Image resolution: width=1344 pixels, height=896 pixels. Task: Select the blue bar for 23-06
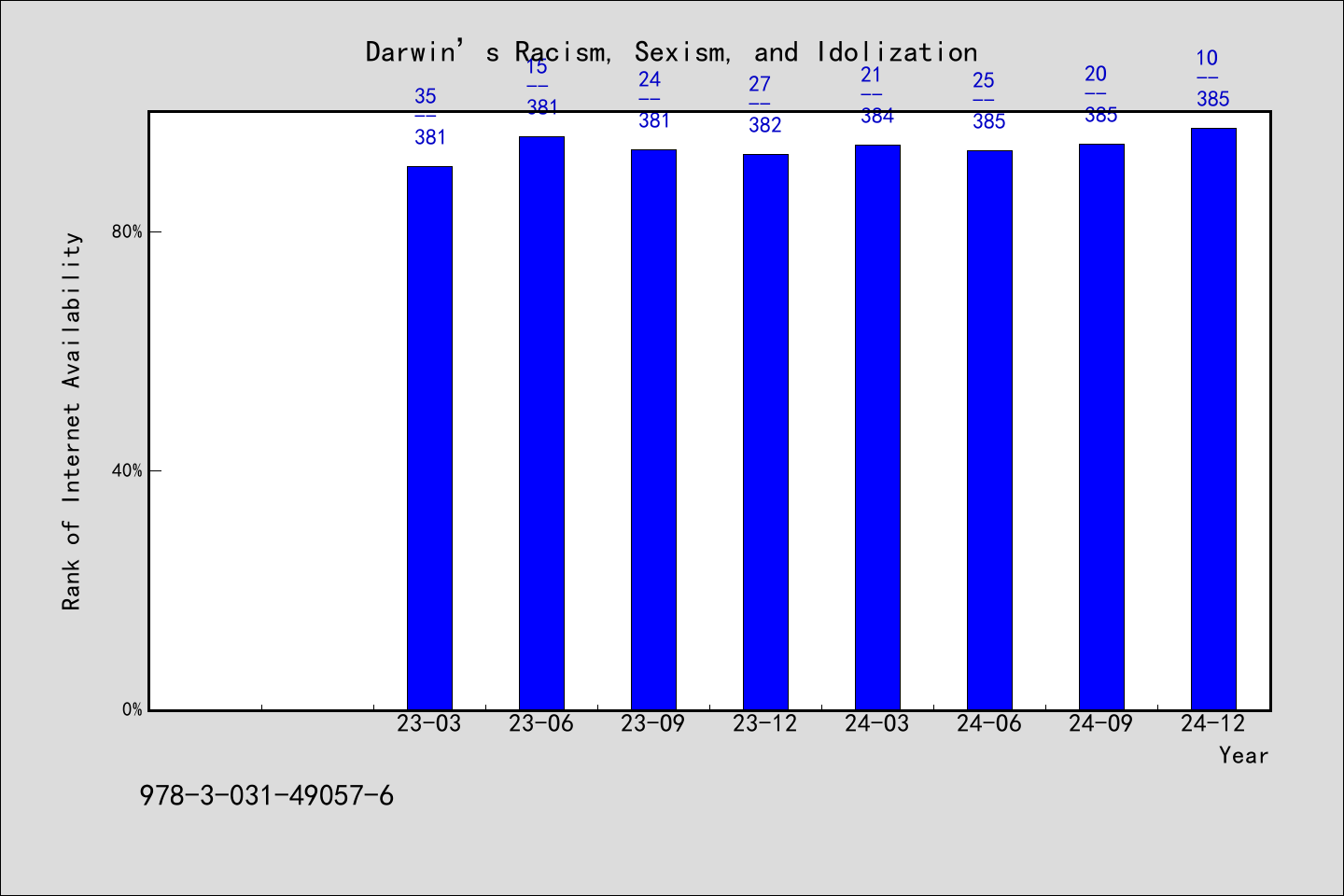click(x=541, y=423)
